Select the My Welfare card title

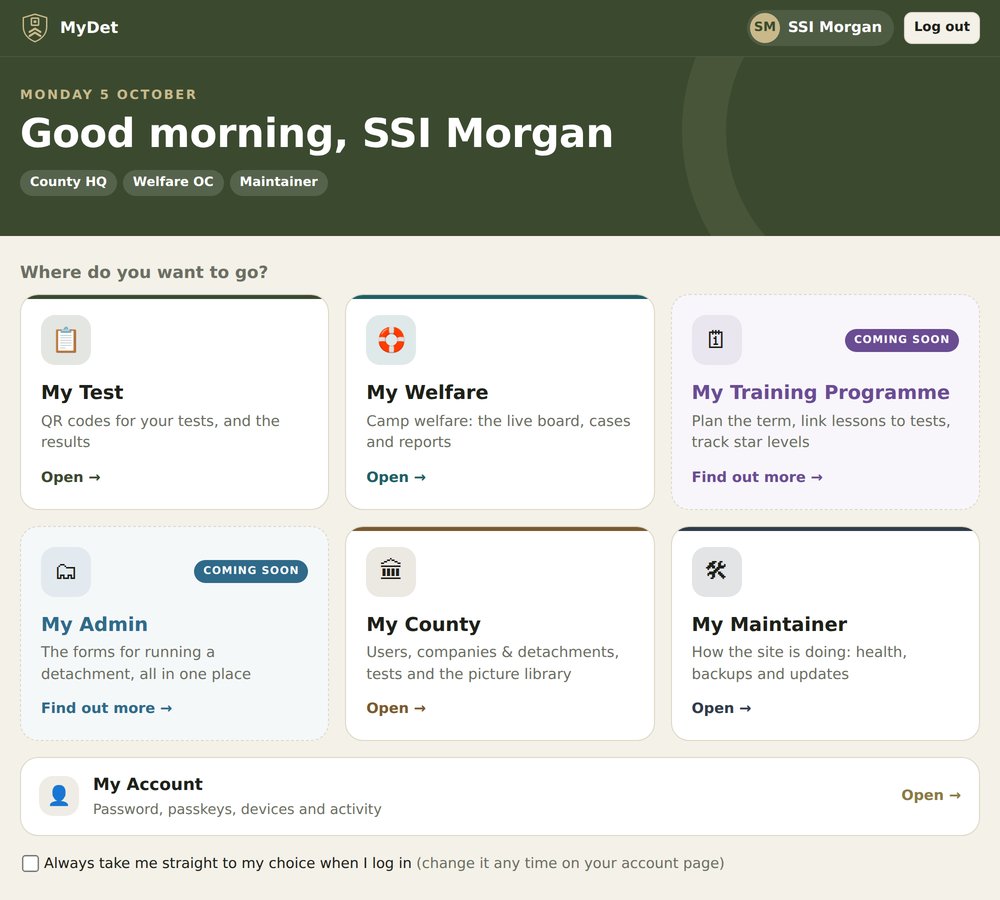pos(427,392)
